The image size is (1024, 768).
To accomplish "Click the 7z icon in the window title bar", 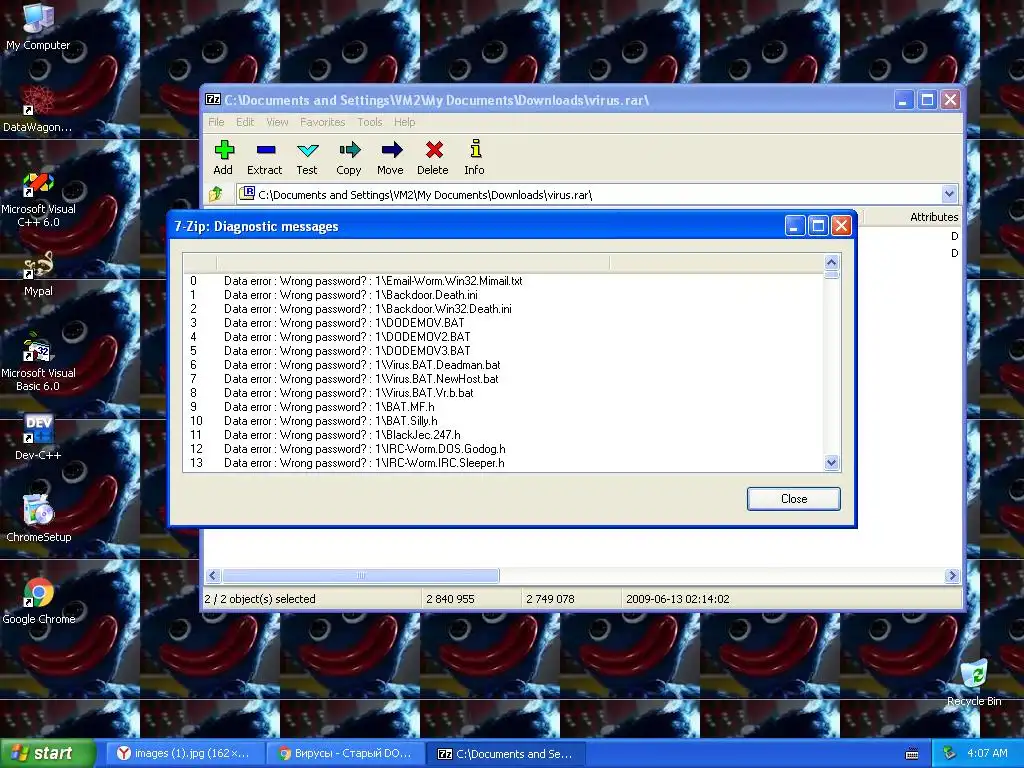I will pyautogui.click(x=213, y=99).
